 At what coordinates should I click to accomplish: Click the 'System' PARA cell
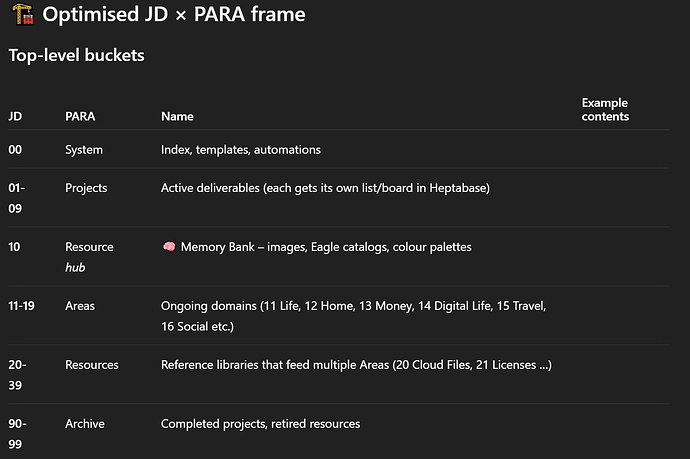[84, 150]
